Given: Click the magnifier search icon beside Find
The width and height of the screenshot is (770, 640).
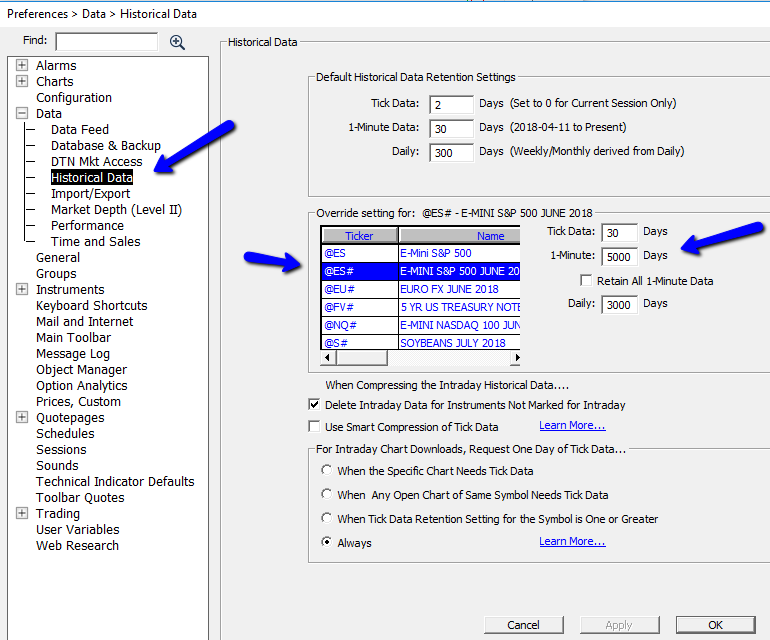Looking at the screenshot, I should pyautogui.click(x=177, y=42).
